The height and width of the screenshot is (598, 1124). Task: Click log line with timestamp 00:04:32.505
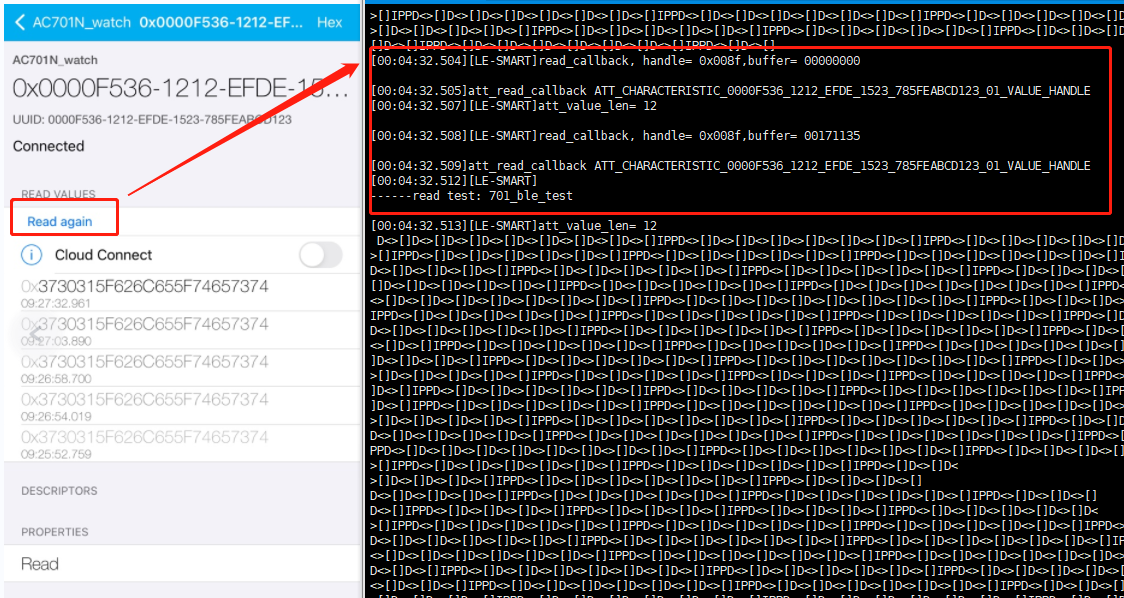[x=730, y=91]
